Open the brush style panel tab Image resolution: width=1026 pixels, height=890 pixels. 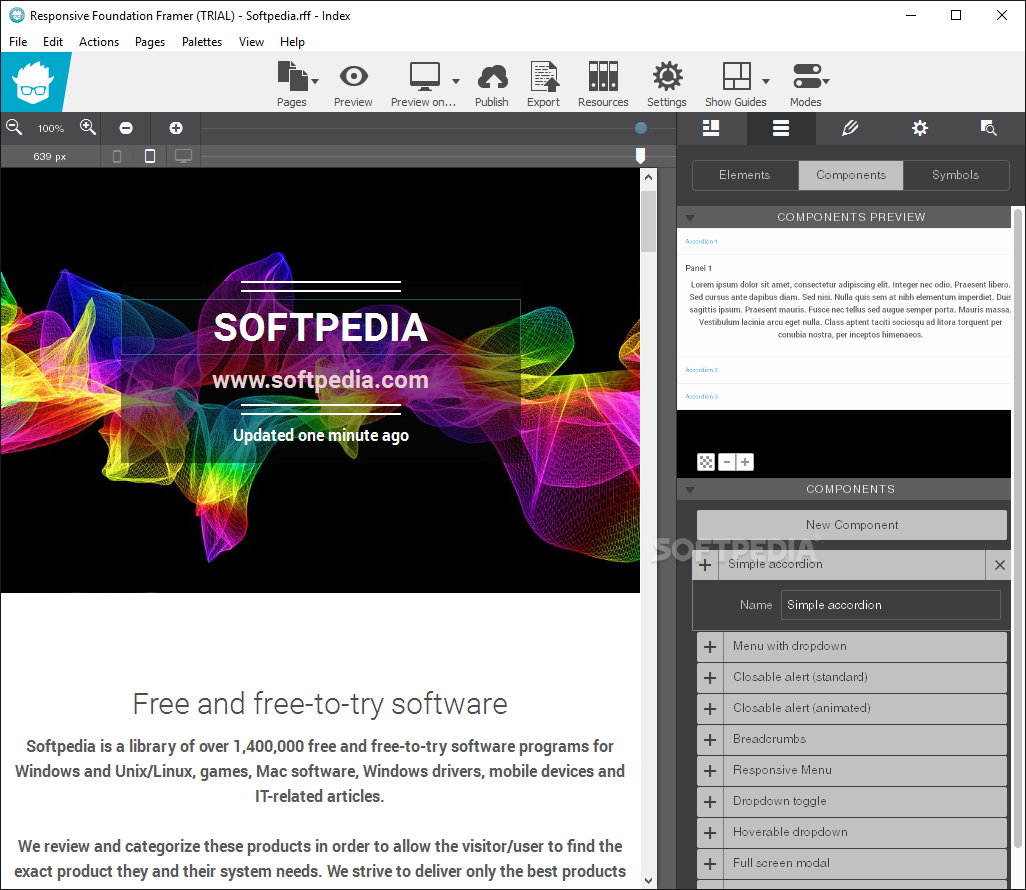click(x=850, y=128)
